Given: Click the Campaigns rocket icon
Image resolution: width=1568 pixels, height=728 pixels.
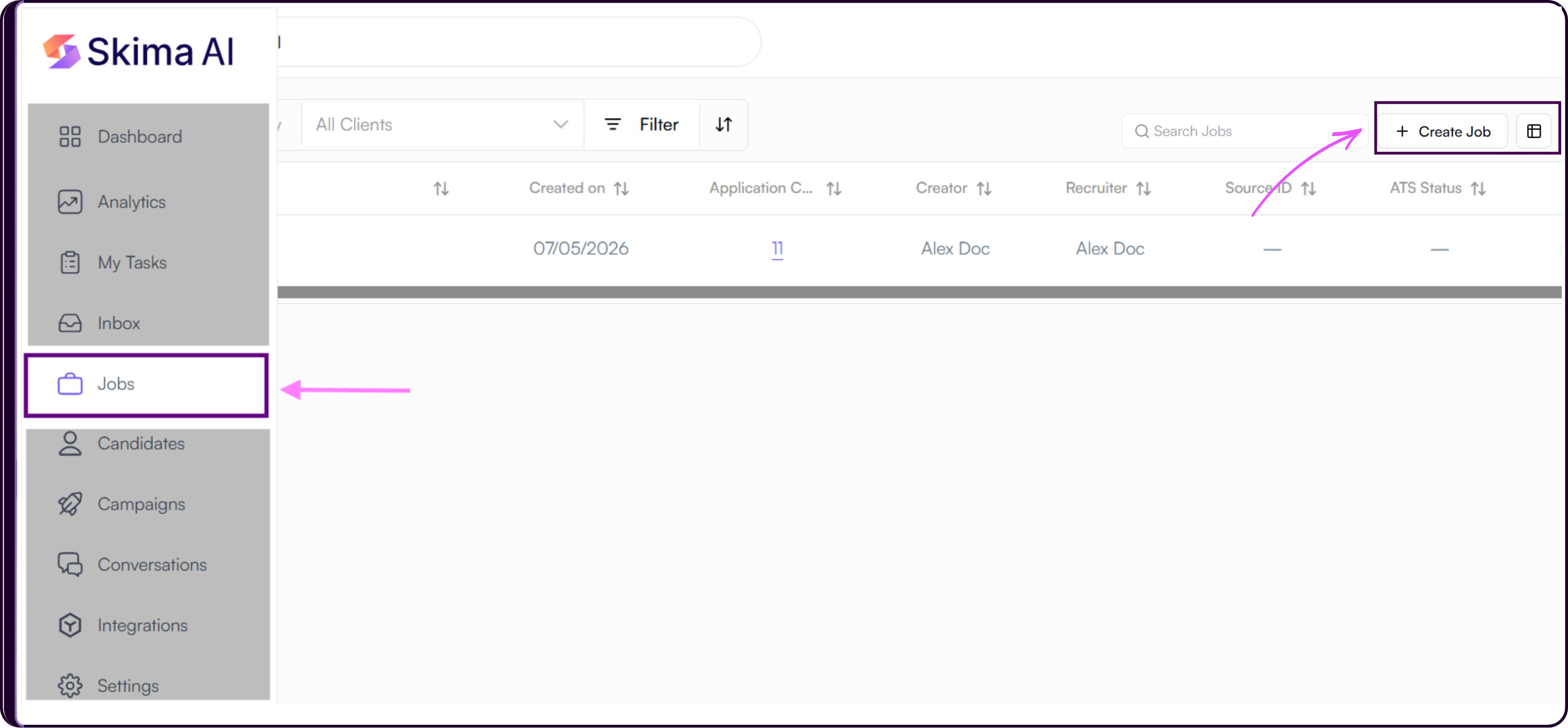Looking at the screenshot, I should point(70,504).
